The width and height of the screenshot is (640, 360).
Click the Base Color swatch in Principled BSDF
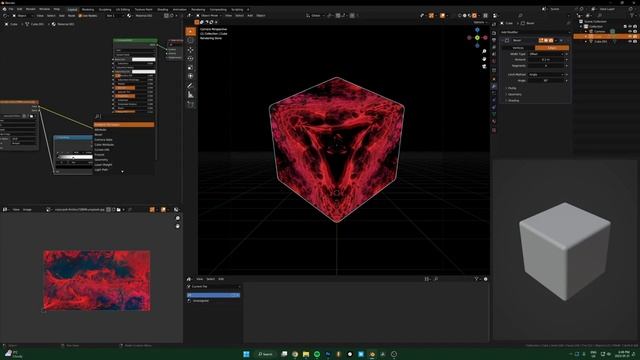click(x=144, y=59)
